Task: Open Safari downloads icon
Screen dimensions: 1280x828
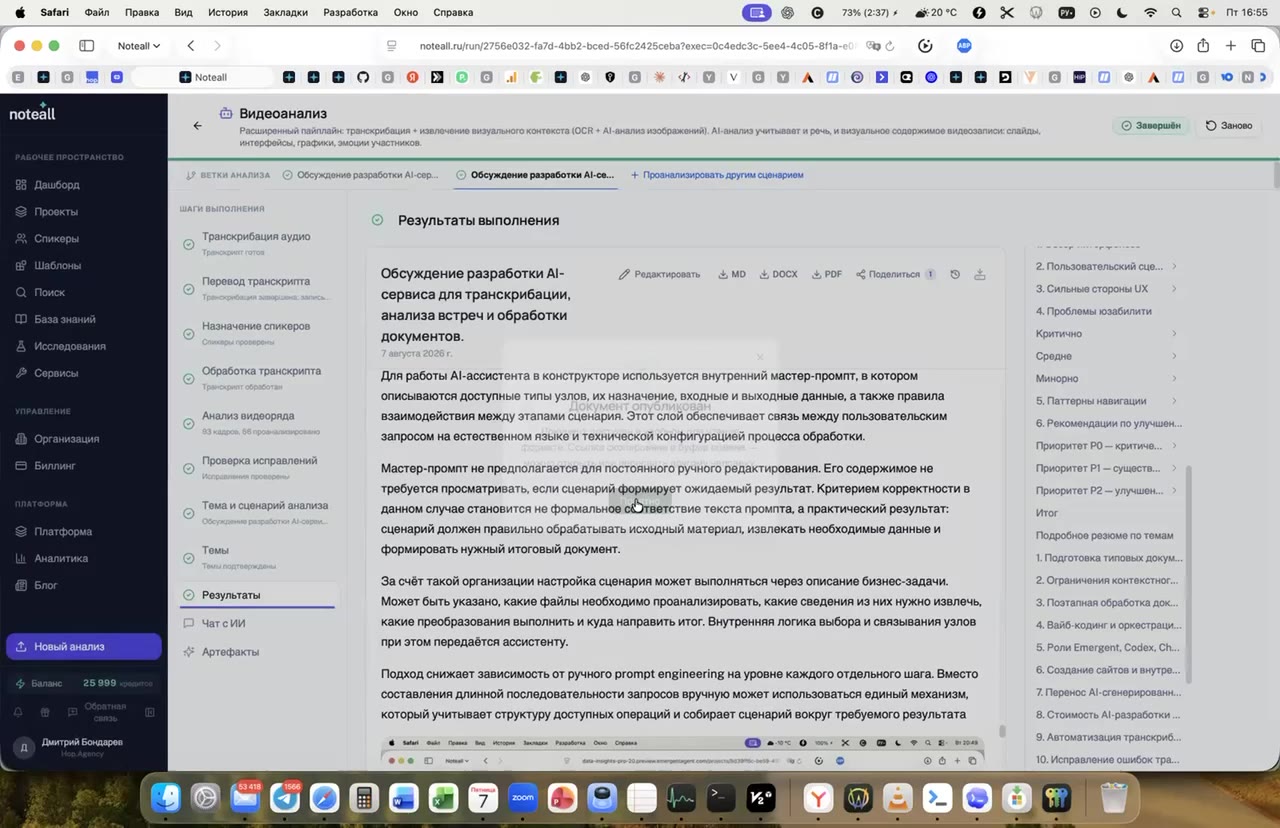Action: (1177, 46)
